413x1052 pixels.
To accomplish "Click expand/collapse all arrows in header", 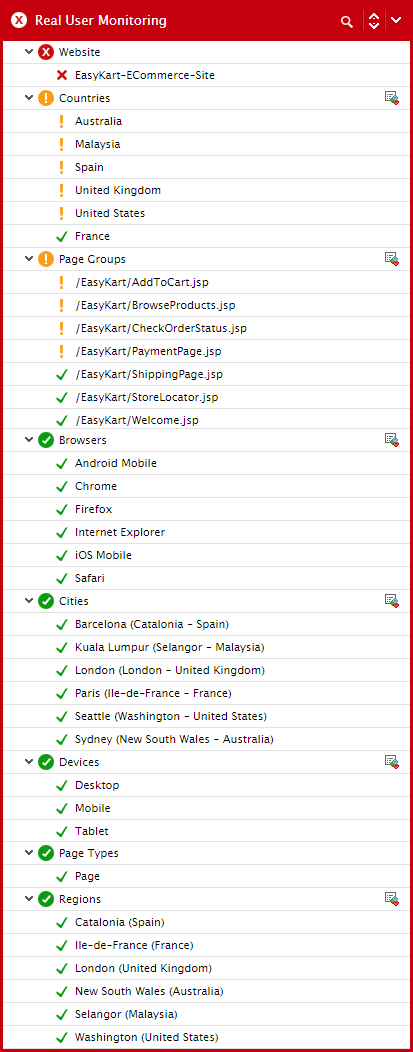I will [x=373, y=21].
